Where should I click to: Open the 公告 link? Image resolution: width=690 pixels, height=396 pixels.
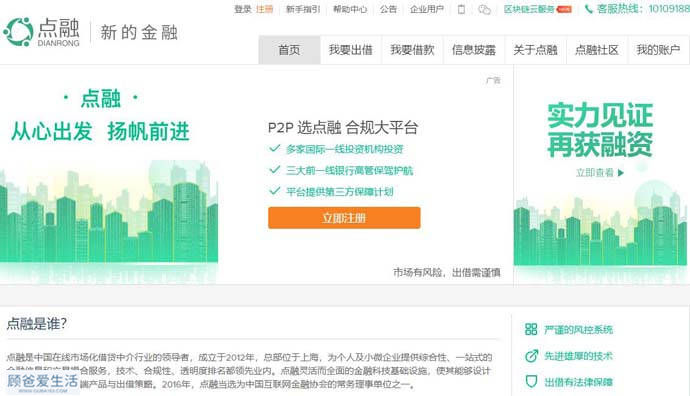(388, 9)
